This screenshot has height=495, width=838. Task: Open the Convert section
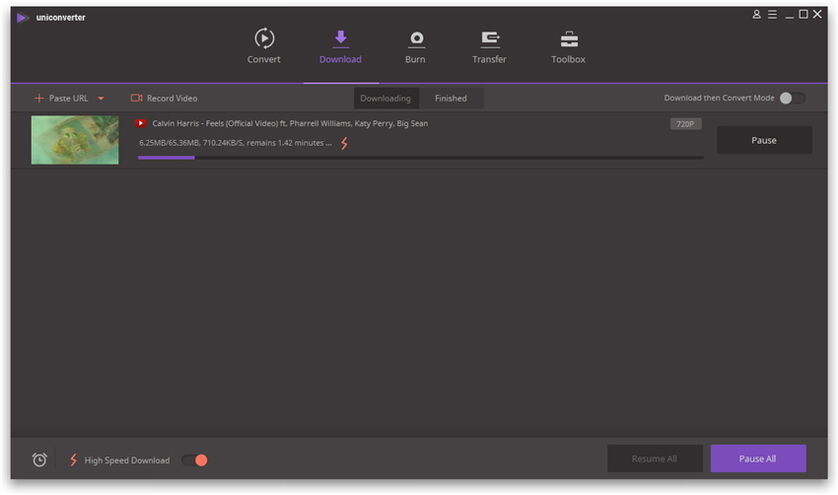263,46
